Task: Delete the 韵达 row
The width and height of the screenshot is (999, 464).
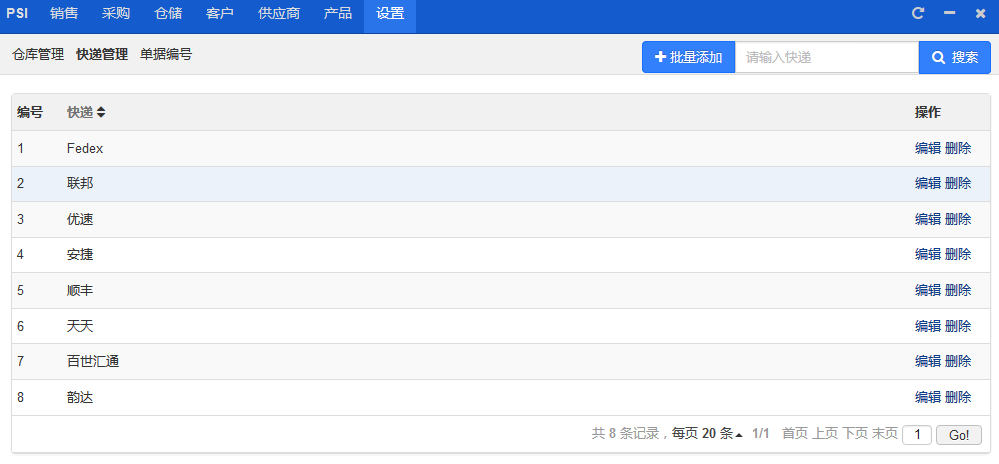Action: tap(958, 398)
